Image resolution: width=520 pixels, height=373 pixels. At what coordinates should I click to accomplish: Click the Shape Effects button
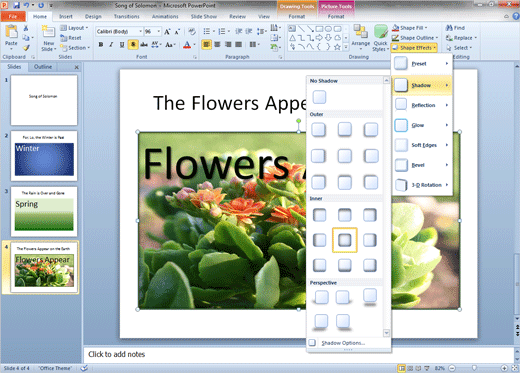pos(414,48)
